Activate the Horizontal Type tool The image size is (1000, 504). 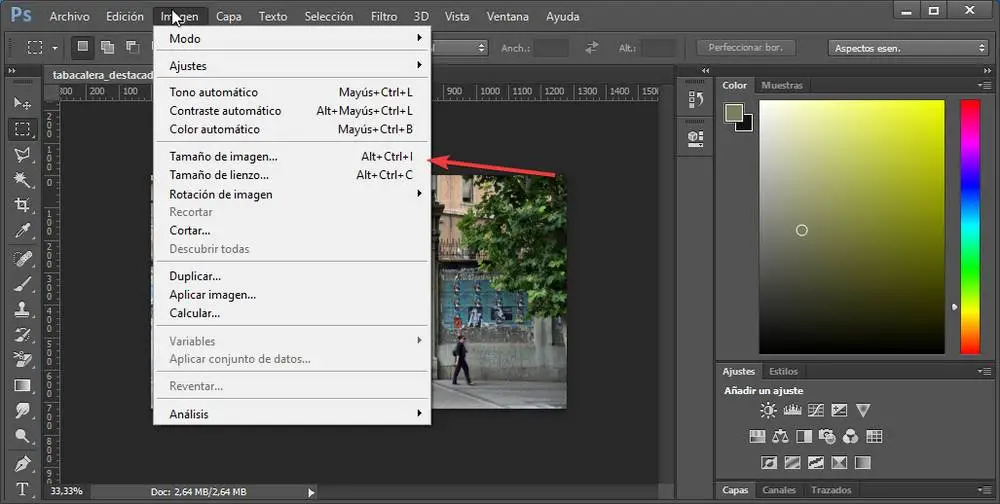coord(22,489)
